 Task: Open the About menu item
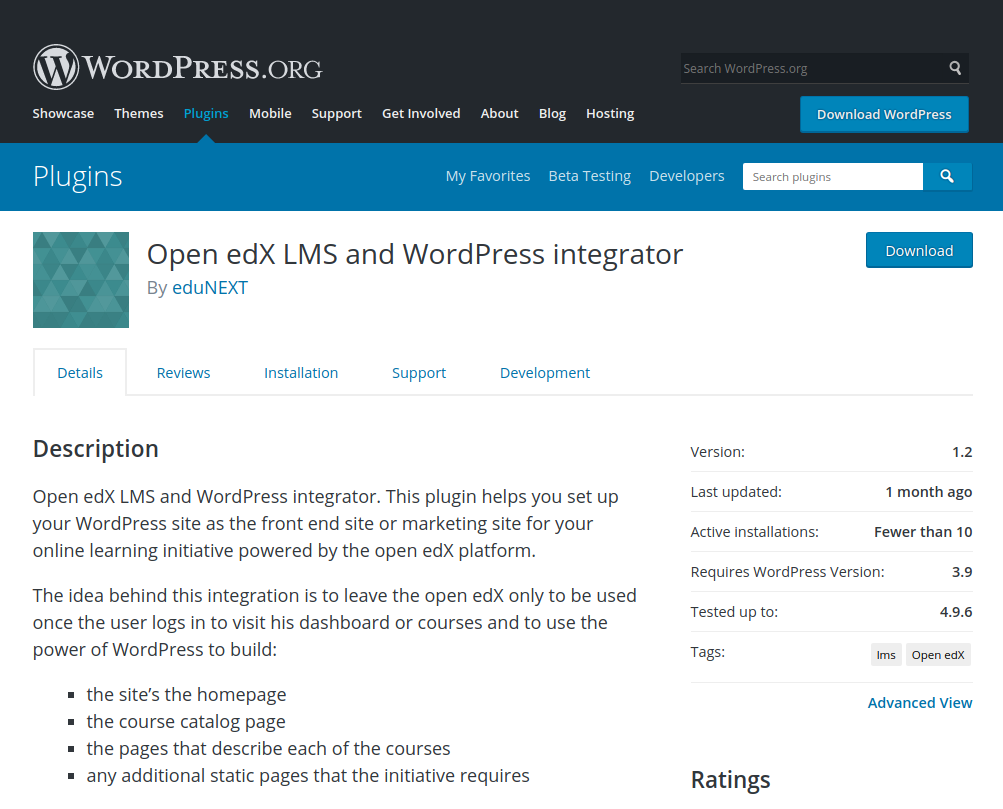point(500,113)
